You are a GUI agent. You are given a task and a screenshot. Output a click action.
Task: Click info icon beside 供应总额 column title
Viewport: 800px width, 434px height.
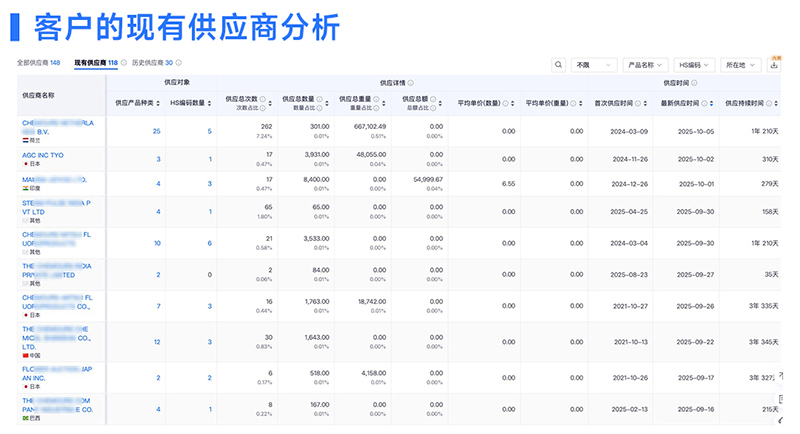pos(433,99)
